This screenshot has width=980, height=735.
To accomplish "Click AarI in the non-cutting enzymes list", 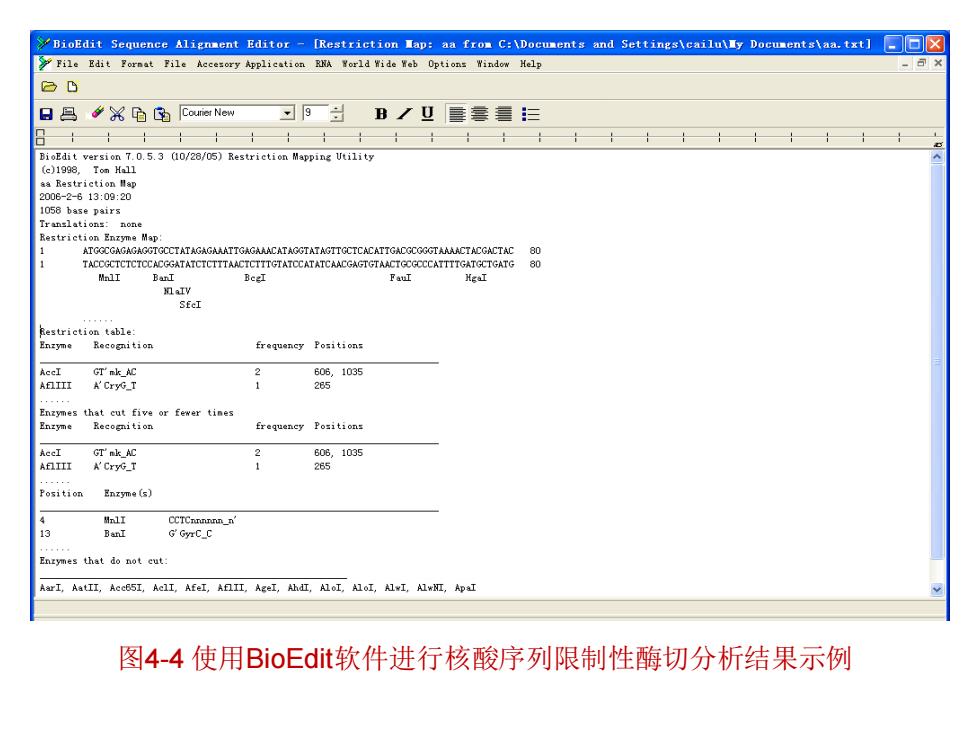I will point(51,588).
